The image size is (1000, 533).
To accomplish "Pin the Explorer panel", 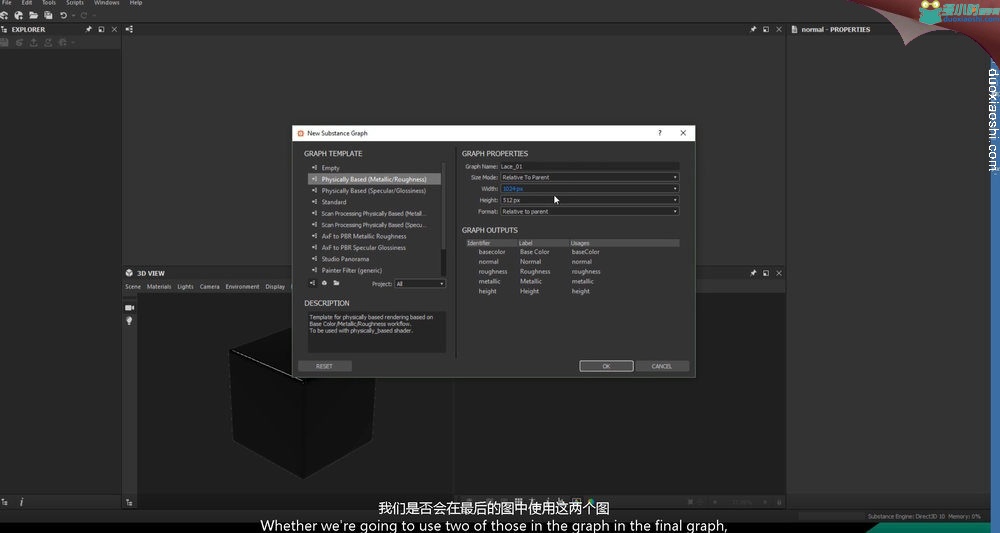I will [89, 29].
